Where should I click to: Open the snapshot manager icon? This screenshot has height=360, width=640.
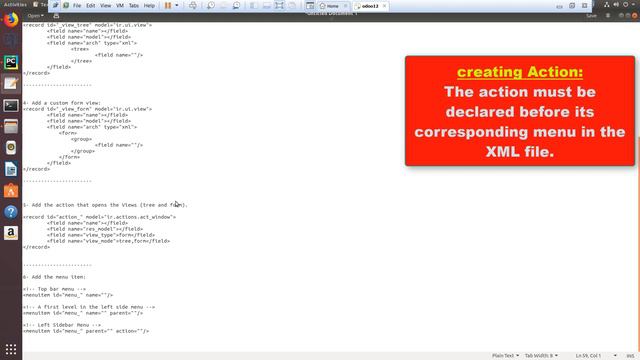tap(236, 6)
